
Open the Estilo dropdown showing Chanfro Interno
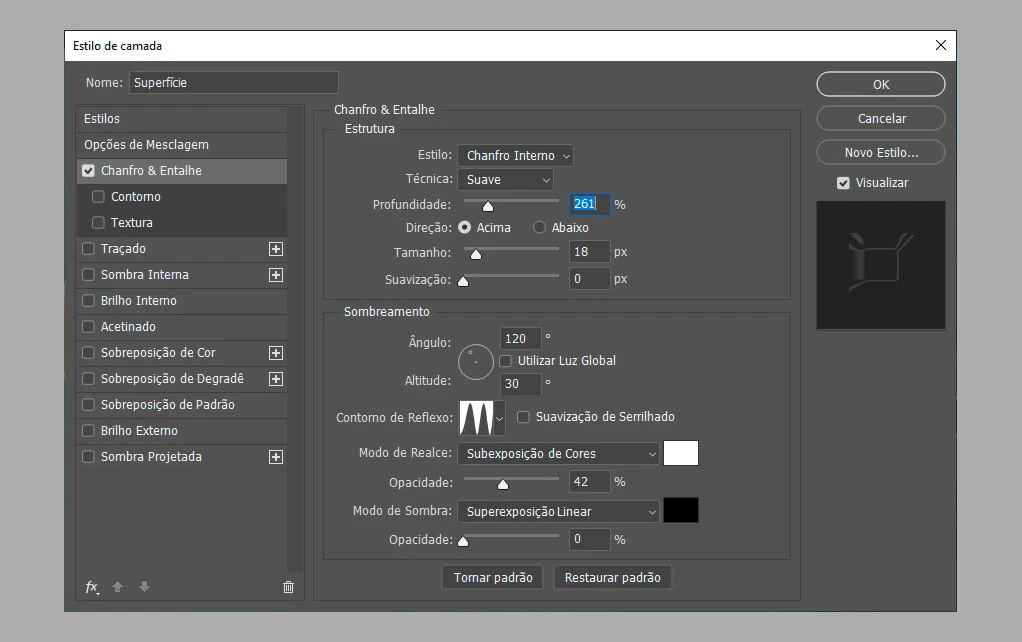pyautogui.click(x=515, y=155)
